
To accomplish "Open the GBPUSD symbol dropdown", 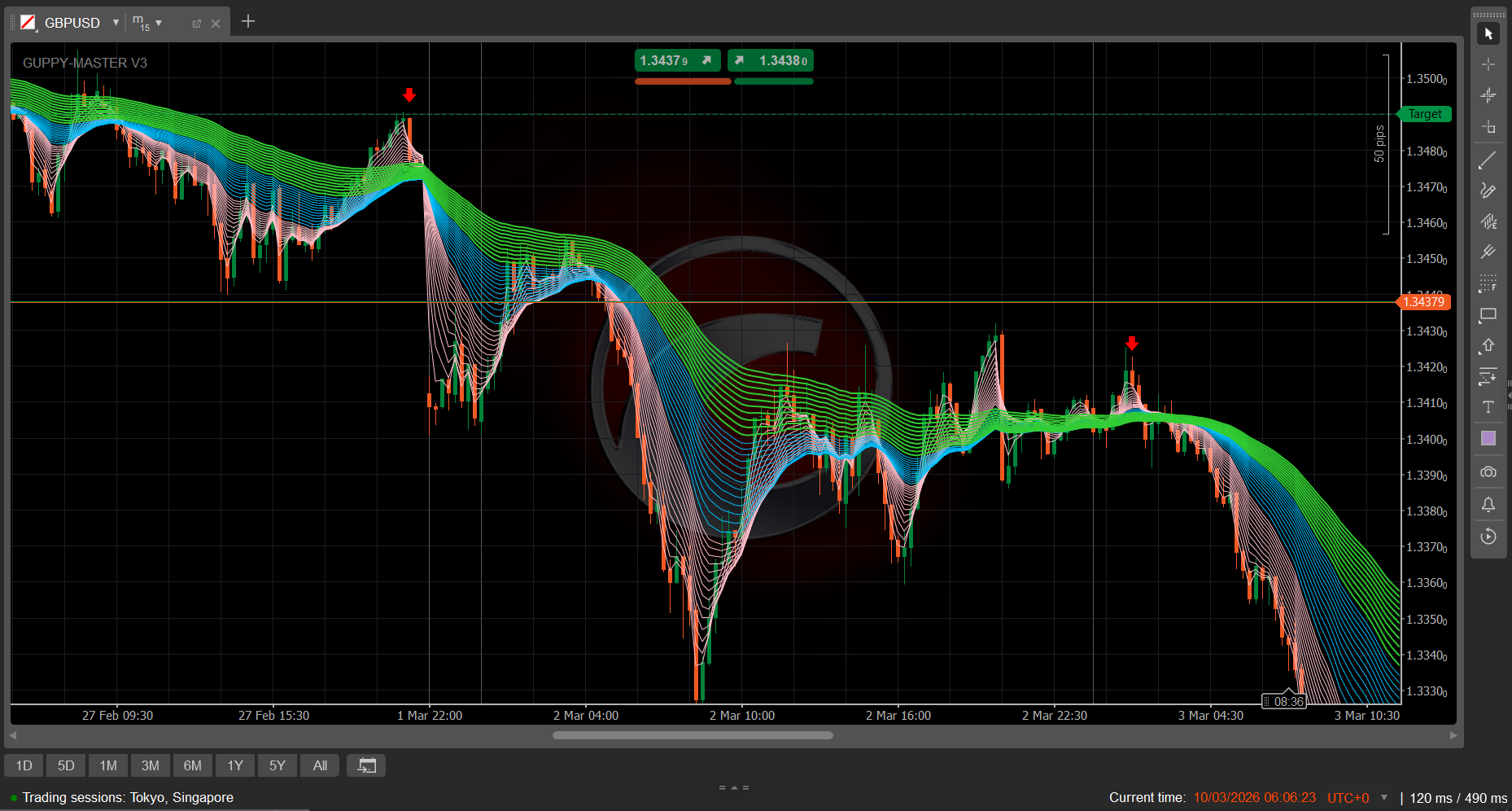I will 116,23.
